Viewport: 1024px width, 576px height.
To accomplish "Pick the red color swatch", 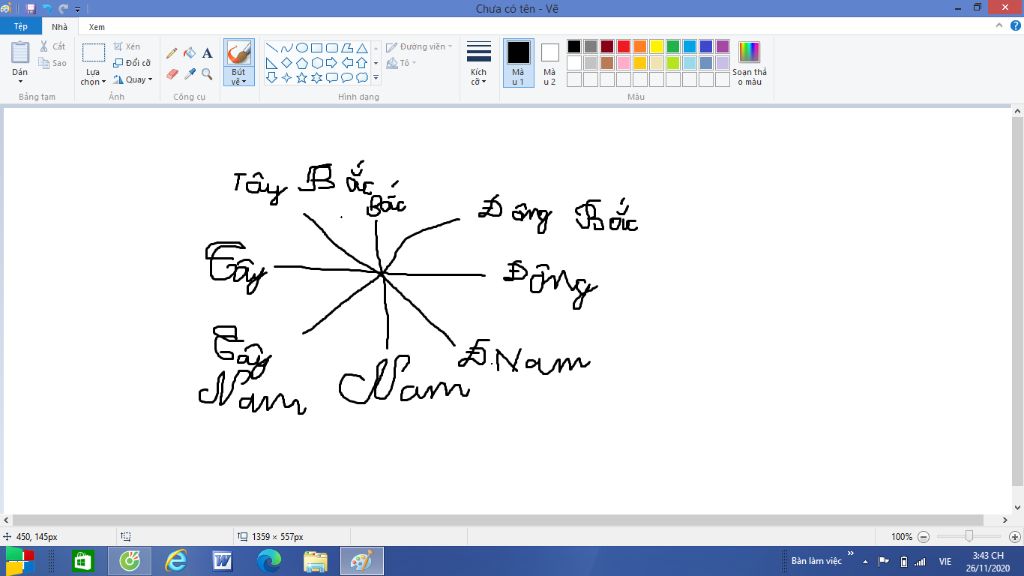I will [x=624, y=46].
